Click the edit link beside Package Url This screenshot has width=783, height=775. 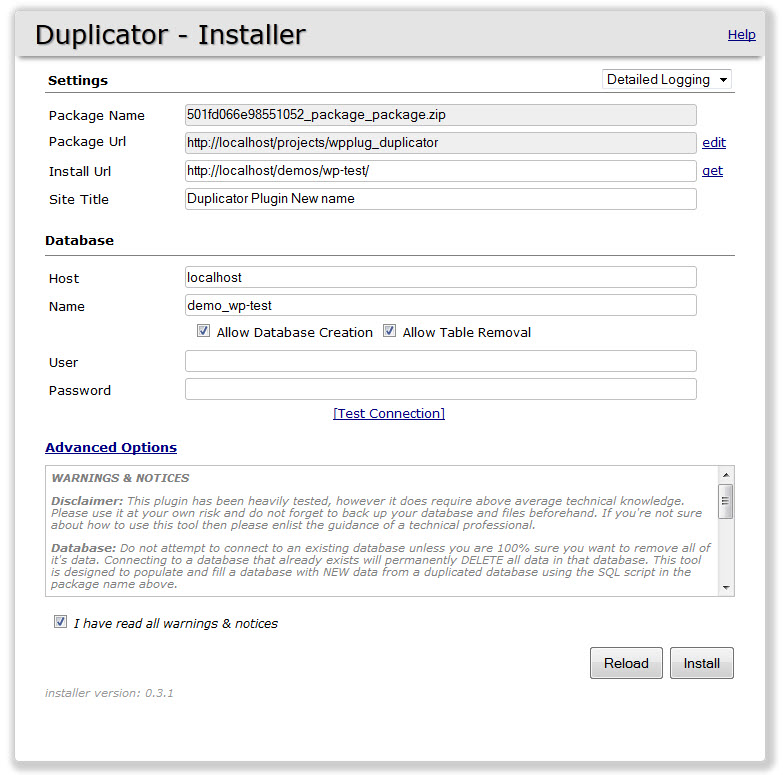(x=714, y=142)
